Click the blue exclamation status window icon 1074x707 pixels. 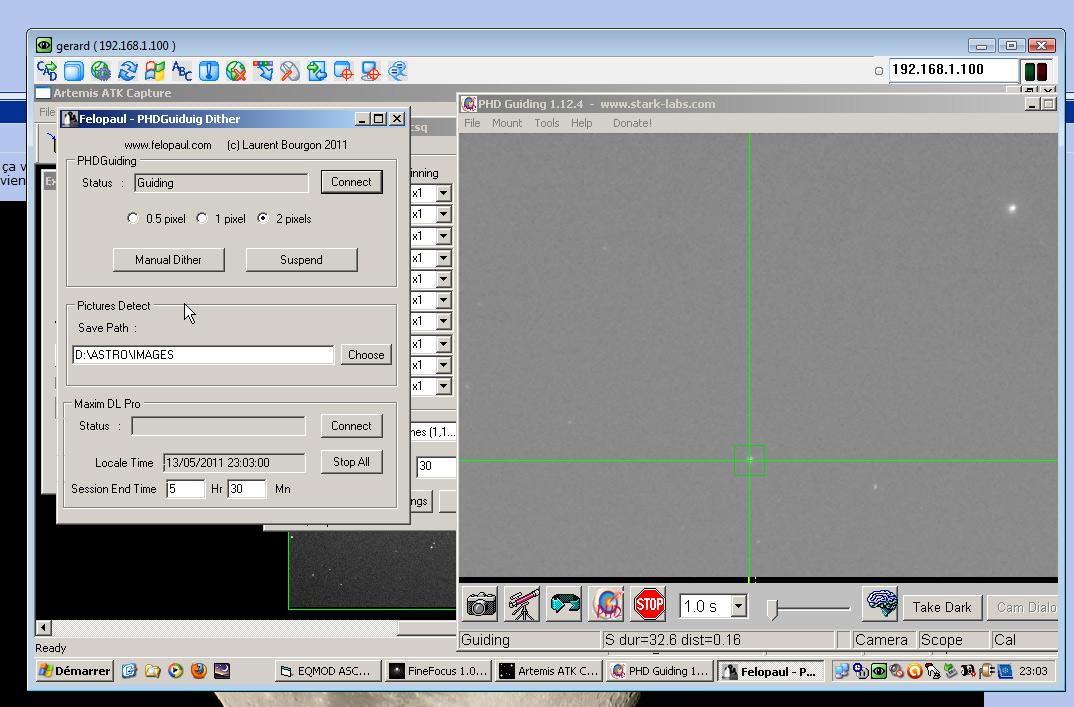point(209,71)
